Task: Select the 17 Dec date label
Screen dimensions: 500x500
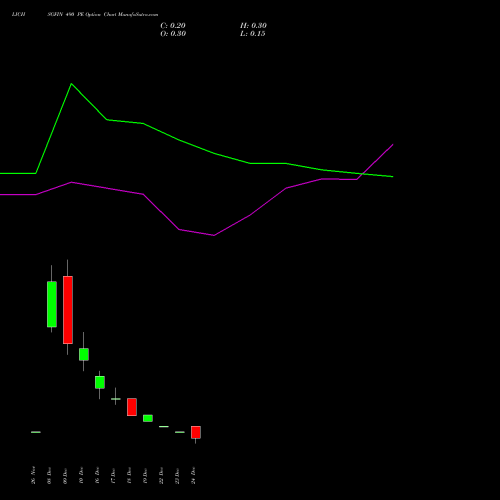Action: (x=113, y=475)
